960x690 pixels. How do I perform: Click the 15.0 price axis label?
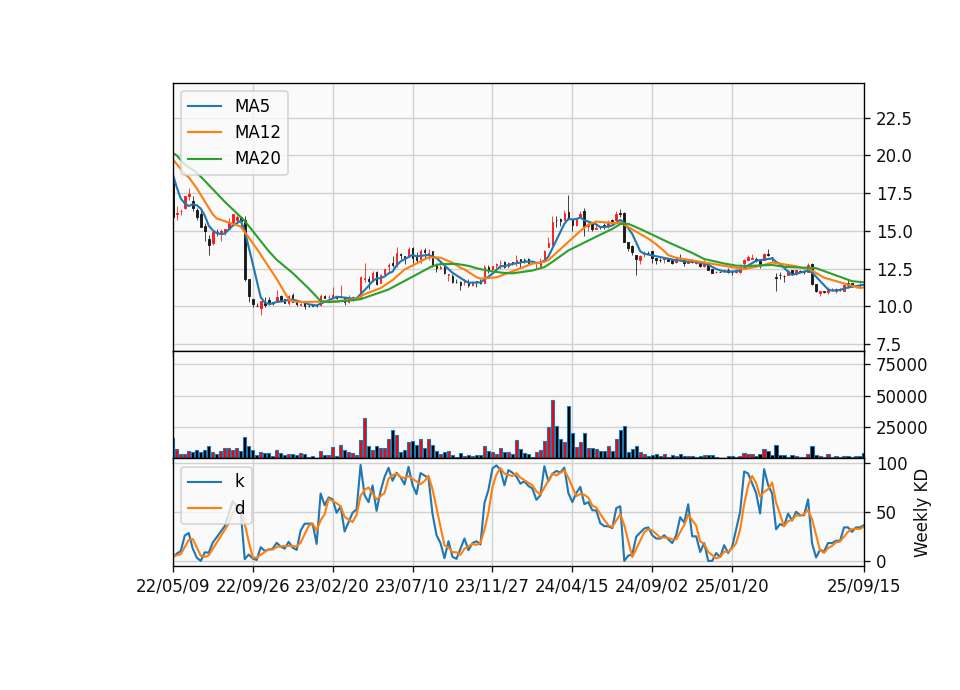[894, 232]
